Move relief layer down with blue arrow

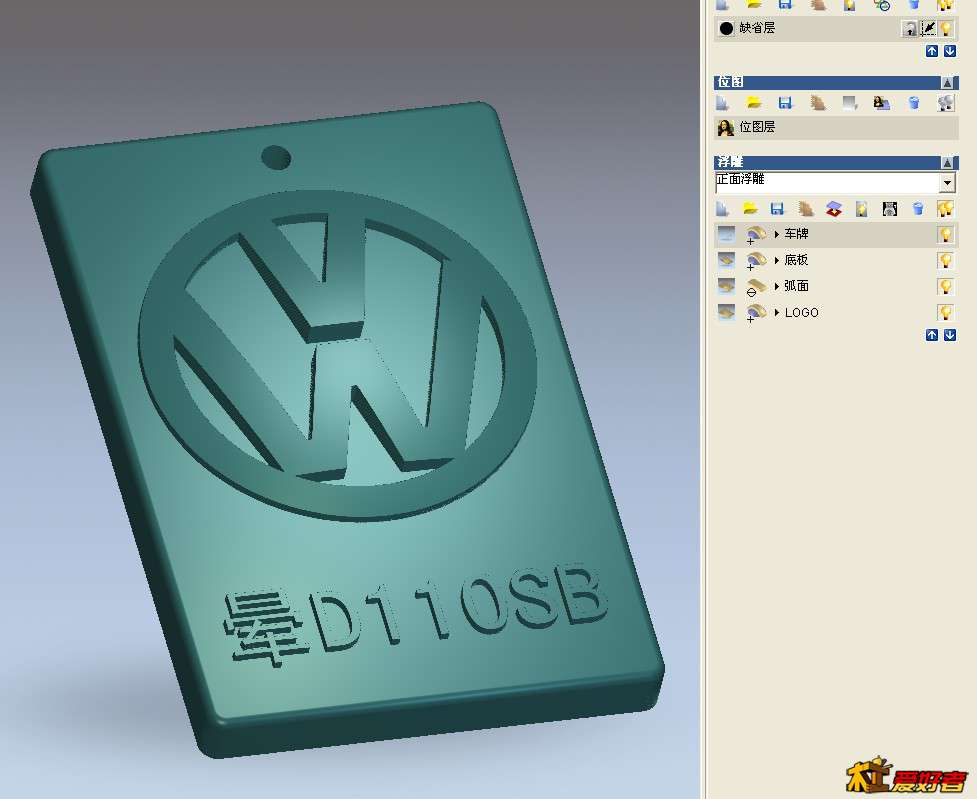950,335
